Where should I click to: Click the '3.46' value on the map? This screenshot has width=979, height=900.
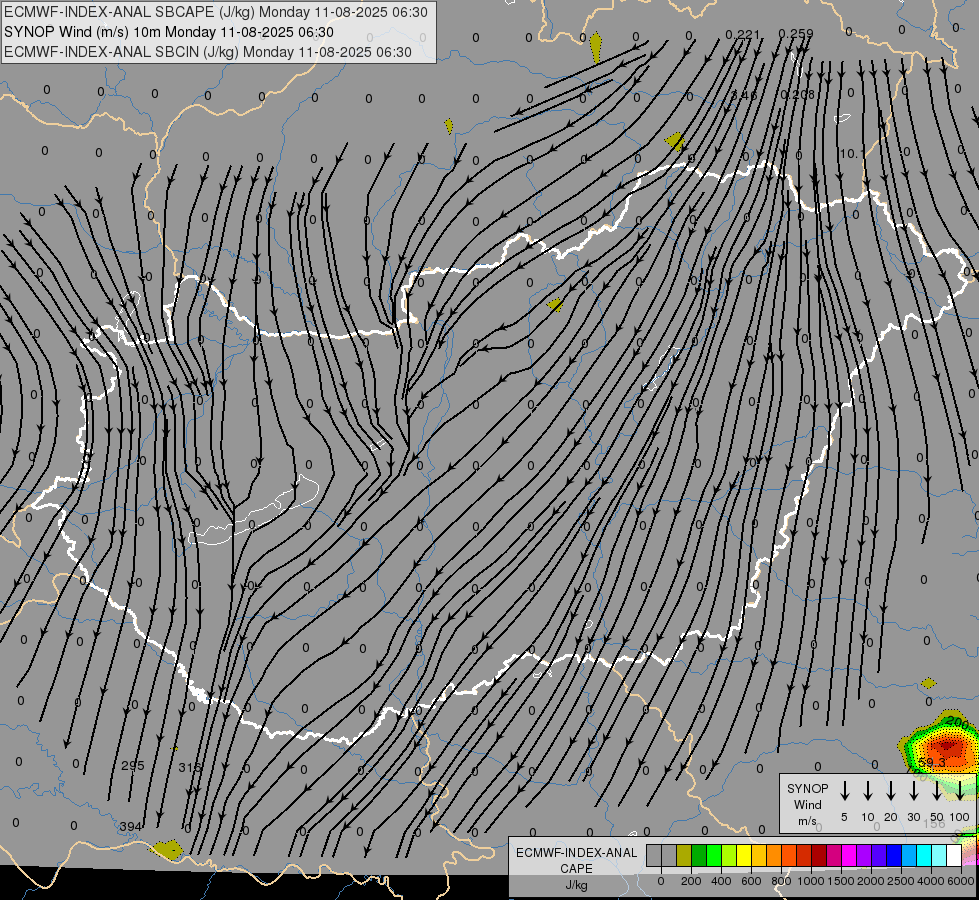point(744,95)
